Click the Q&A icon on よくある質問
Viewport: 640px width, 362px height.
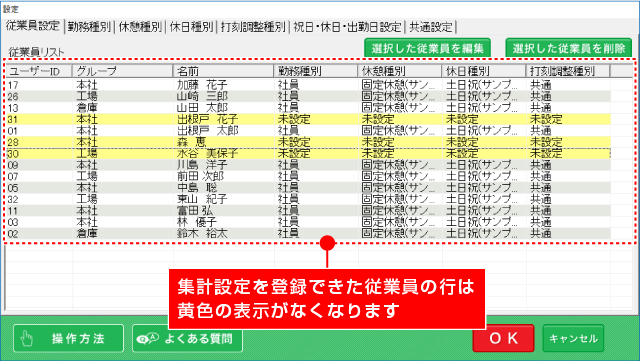pyautogui.click(x=148, y=338)
